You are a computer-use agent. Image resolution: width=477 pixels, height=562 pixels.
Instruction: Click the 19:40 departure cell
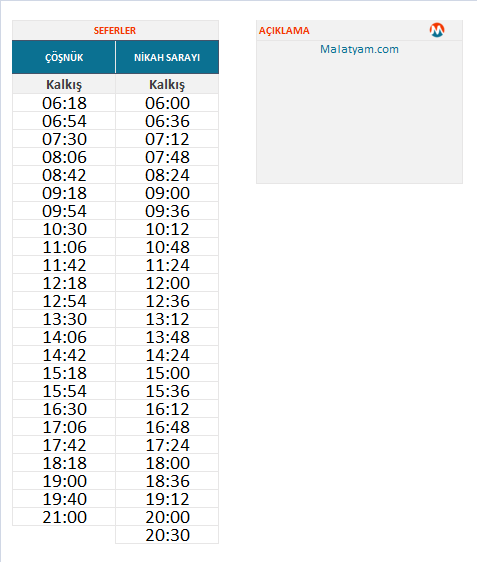[x=64, y=499]
